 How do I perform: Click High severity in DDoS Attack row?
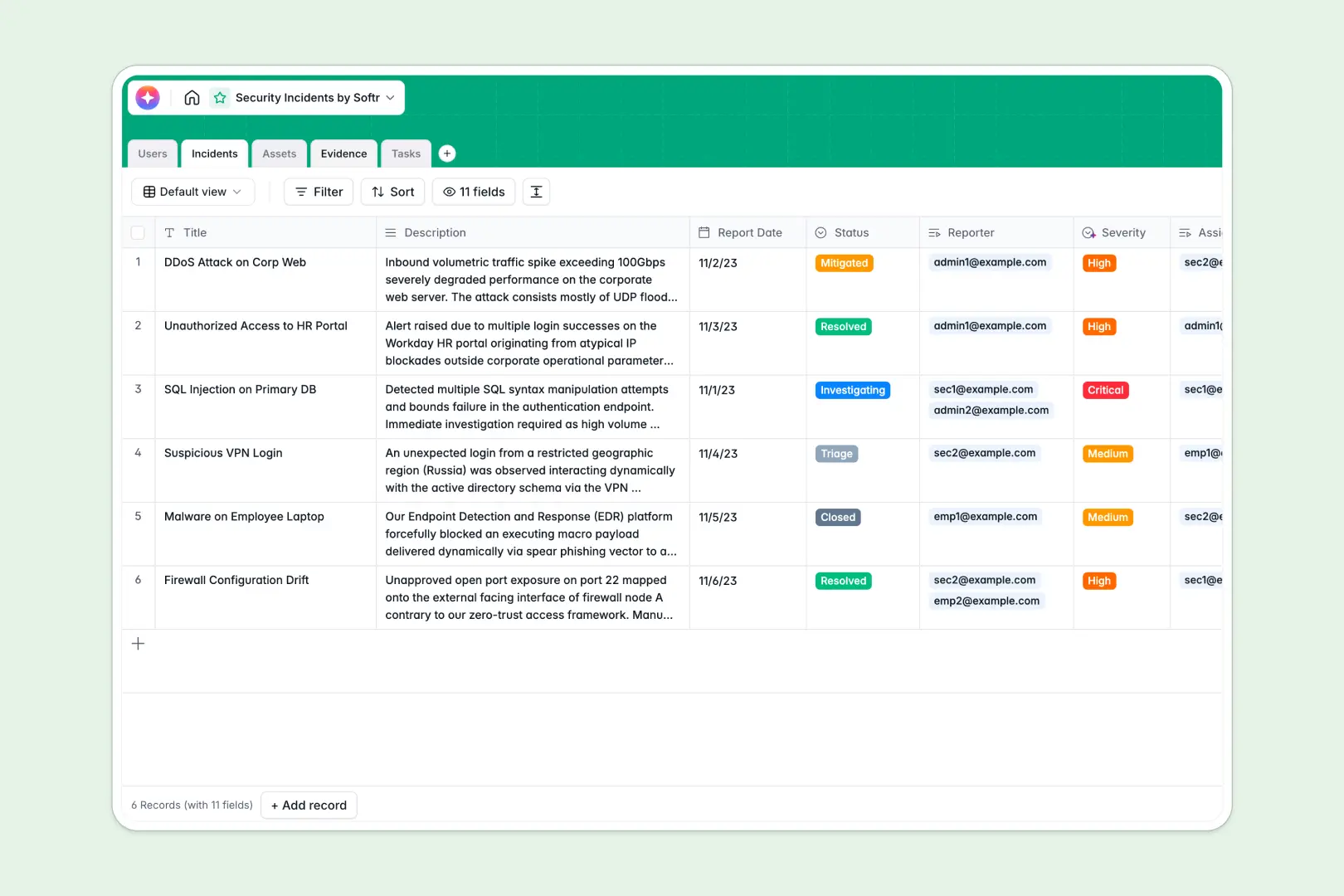point(1099,263)
